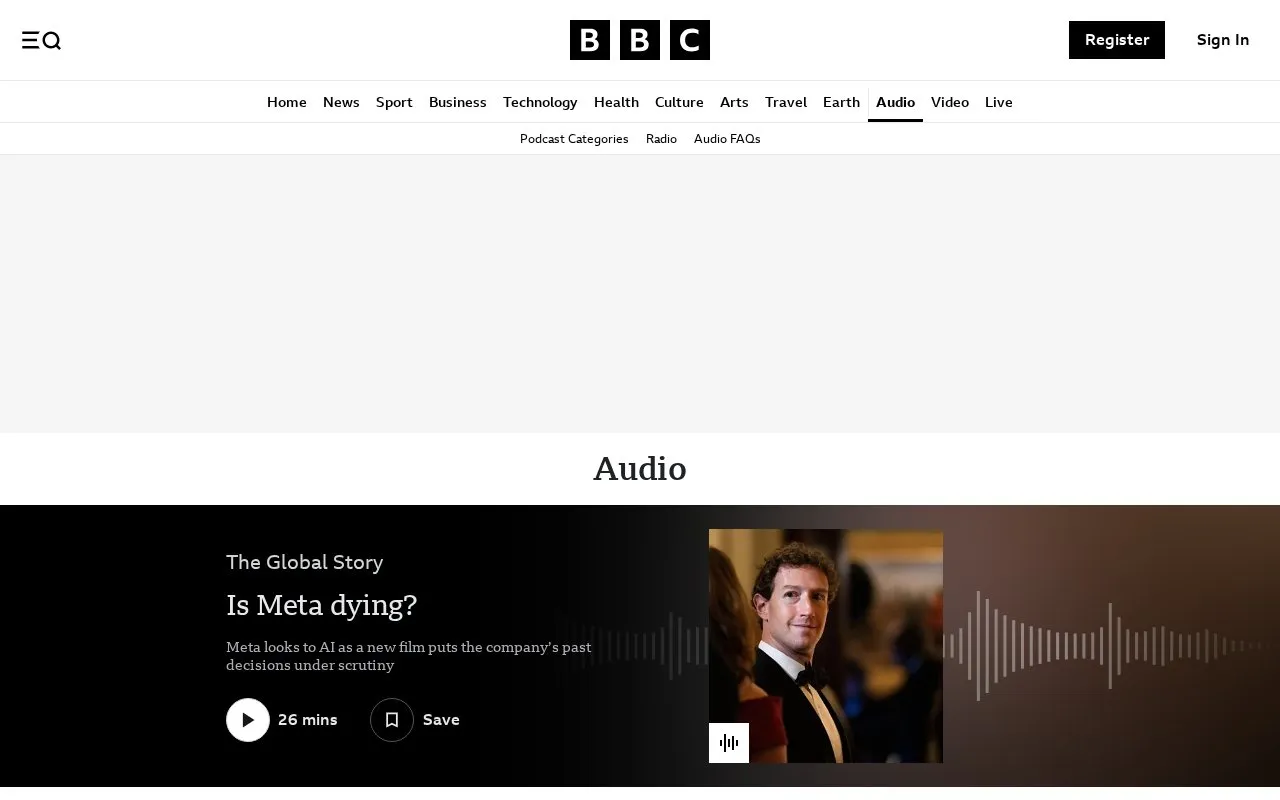Click the audio waveform badge on thumbnail
Viewport: 1280px width, 800px height.
click(x=729, y=743)
